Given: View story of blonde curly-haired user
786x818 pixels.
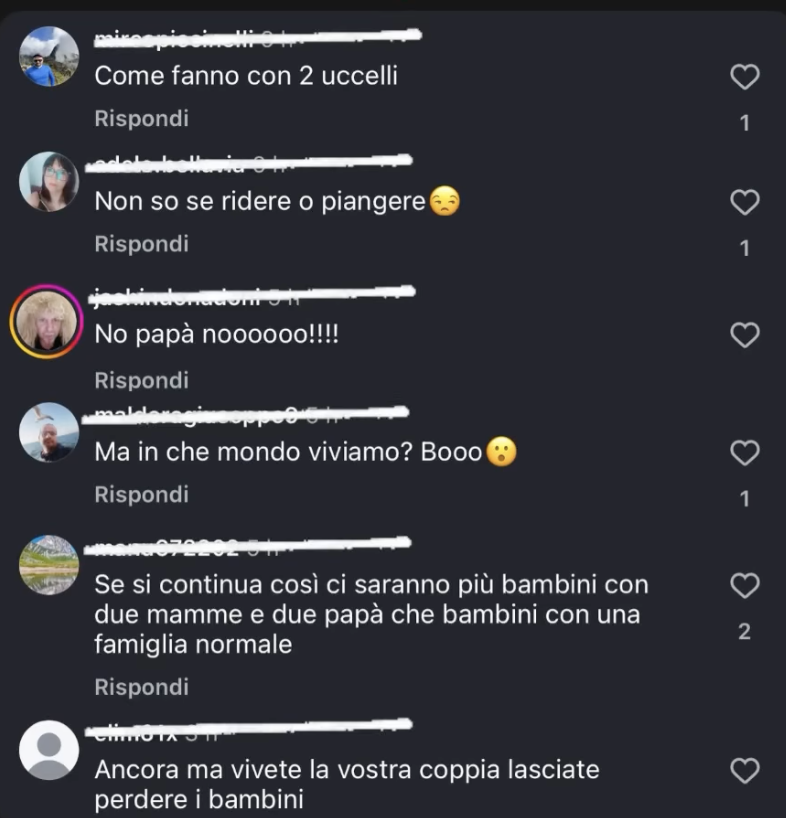Looking at the screenshot, I should (x=46, y=321).
